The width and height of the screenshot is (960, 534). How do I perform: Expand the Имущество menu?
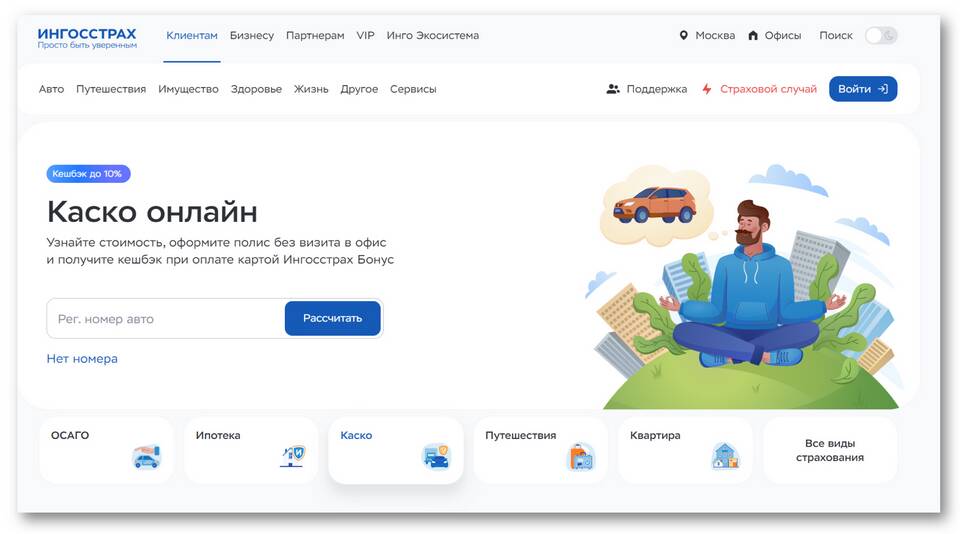188,89
